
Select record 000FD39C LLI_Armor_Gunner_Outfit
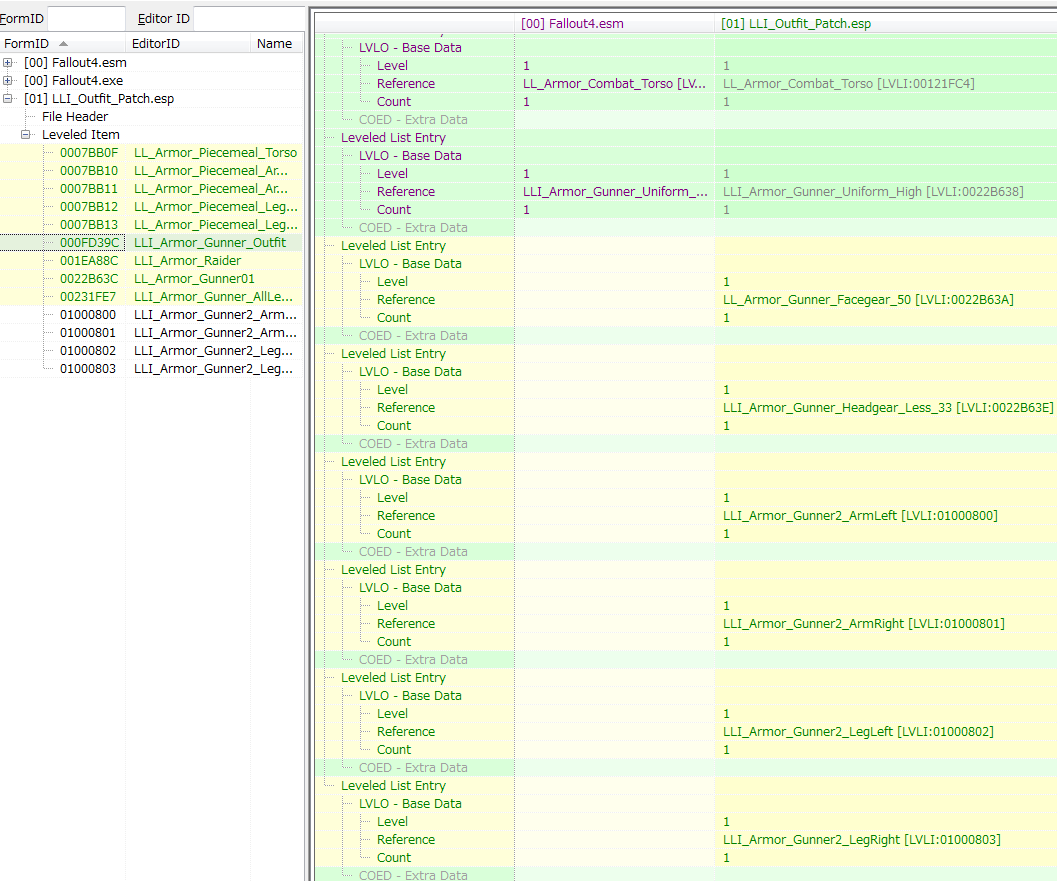pyautogui.click(x=152, y=243)
